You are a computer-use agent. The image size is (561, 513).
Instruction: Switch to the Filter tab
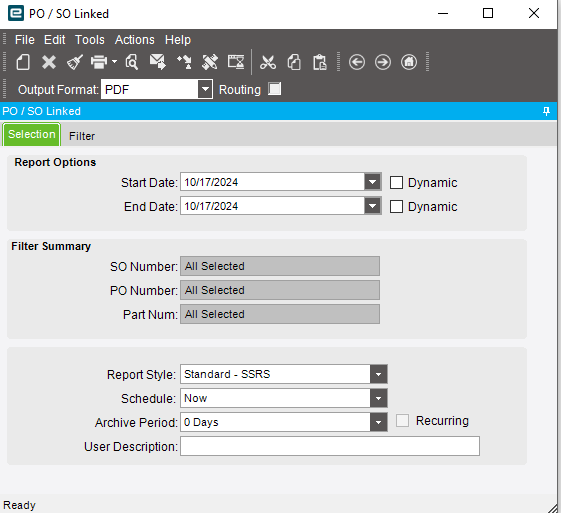pos(82,136)
